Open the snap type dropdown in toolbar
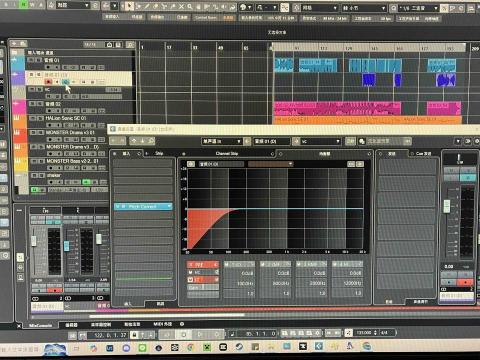The height and width of the screenshot is (360, 480). (x=267, y=7)
